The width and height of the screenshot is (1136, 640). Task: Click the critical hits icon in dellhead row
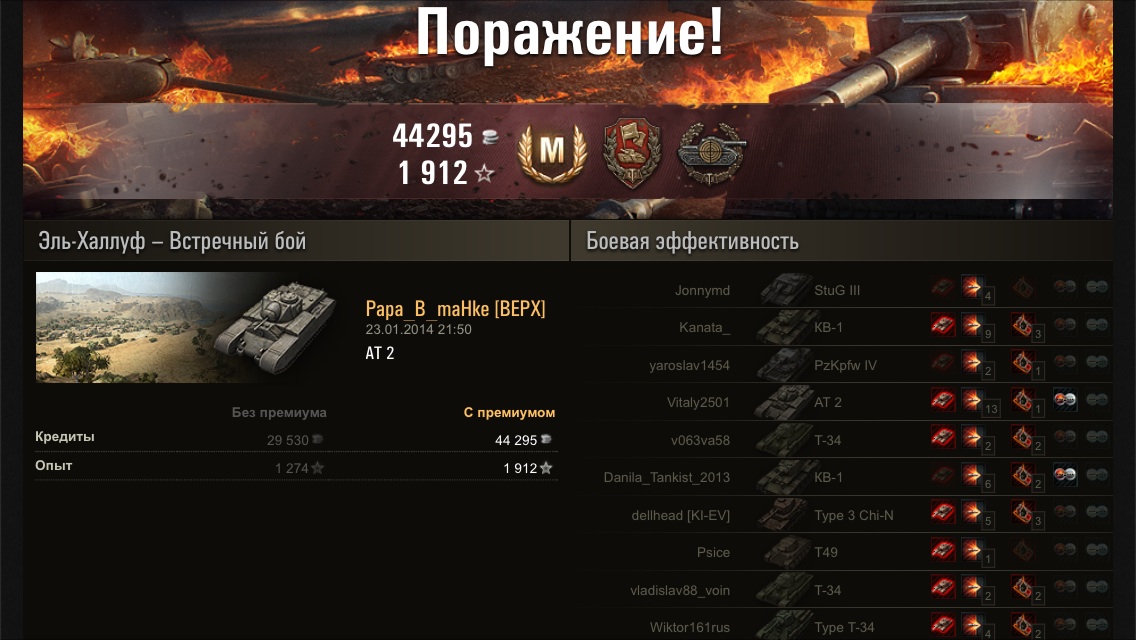(x=1022, y=512)
